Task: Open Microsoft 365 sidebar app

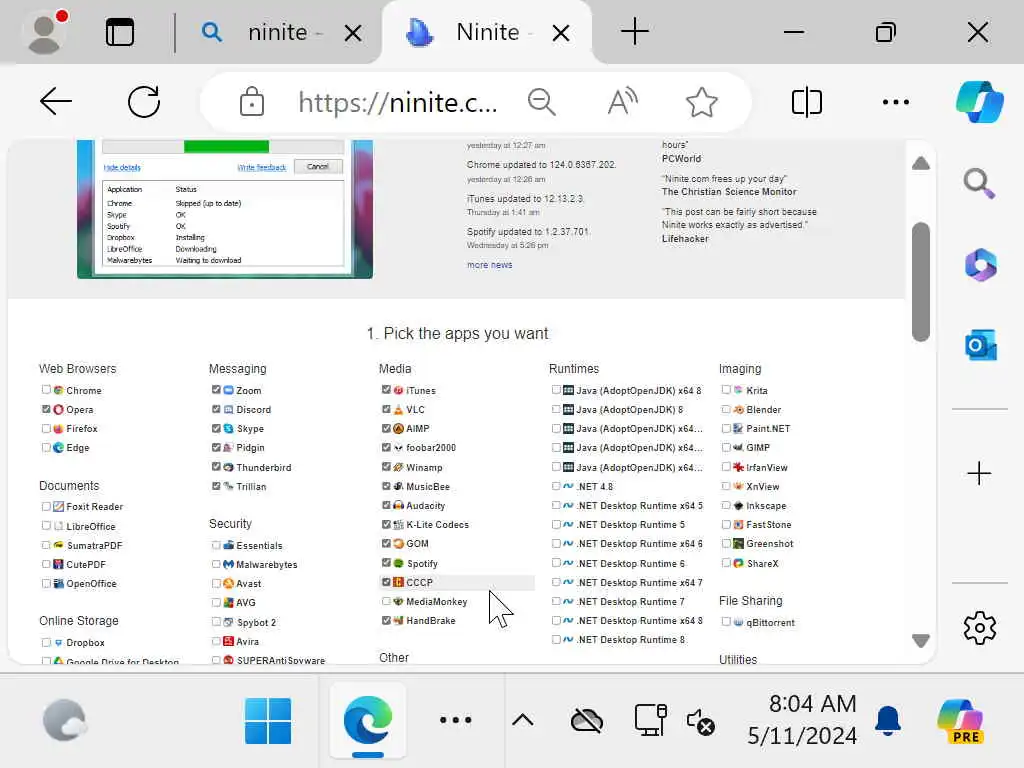Action: [980, 264]
